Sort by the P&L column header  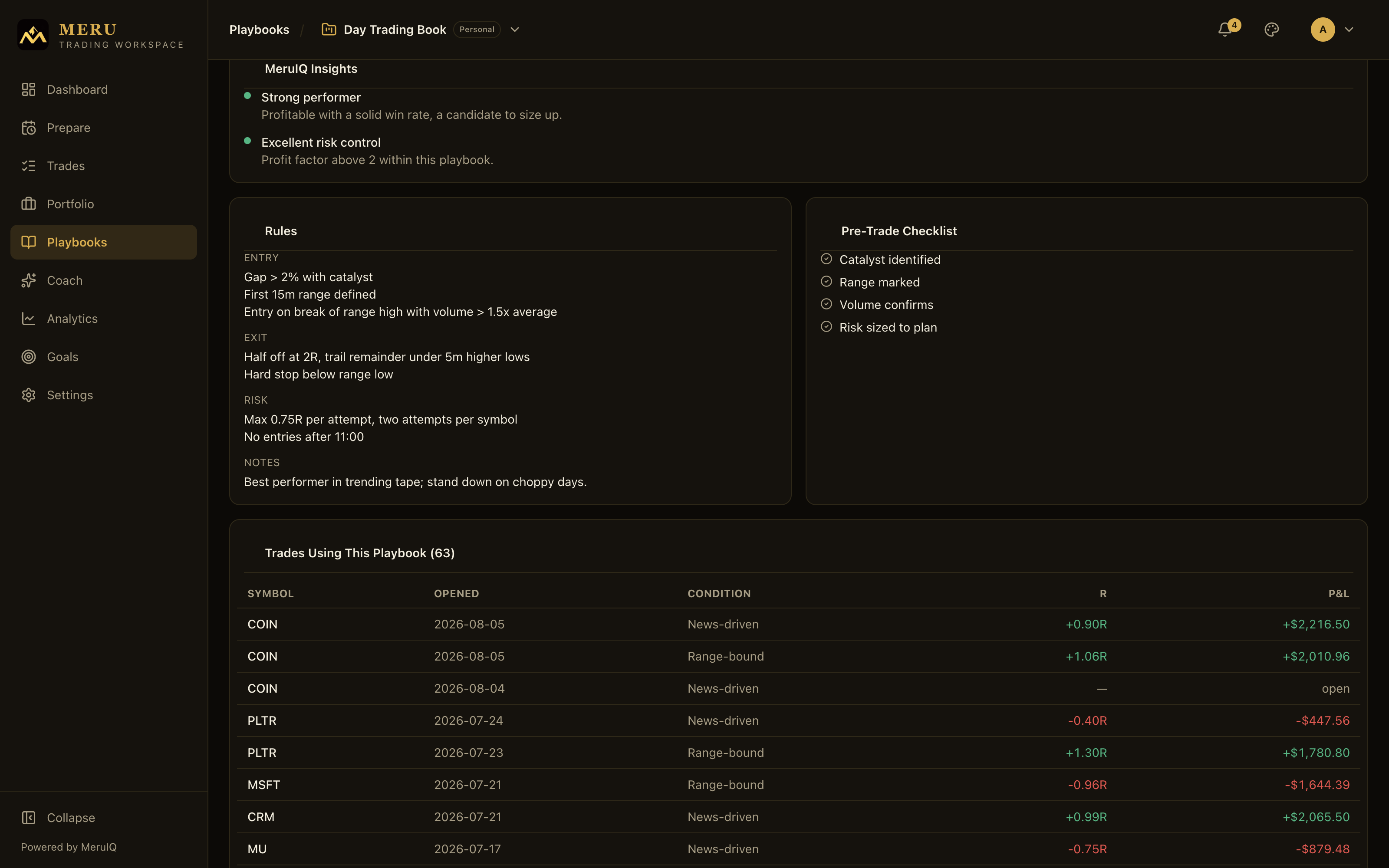pyautogui.click(x=1339, y=594)
